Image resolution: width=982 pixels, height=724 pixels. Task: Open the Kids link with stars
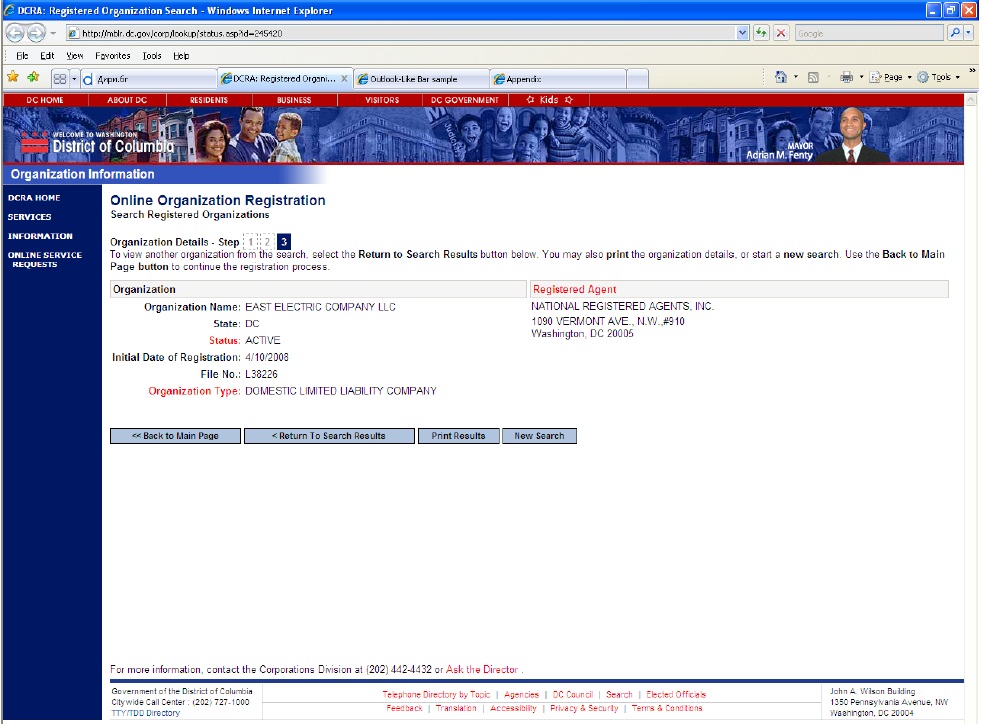[x=549, y=100]
